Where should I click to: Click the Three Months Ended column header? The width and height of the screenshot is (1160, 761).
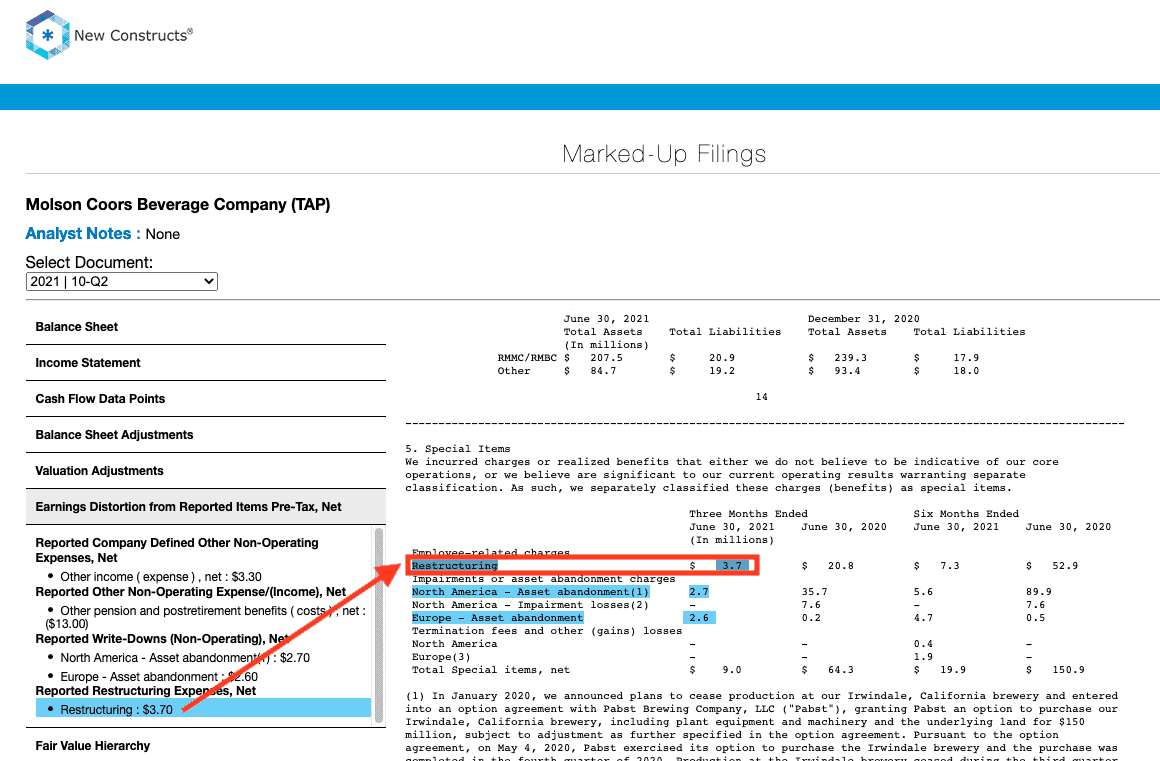748,514
